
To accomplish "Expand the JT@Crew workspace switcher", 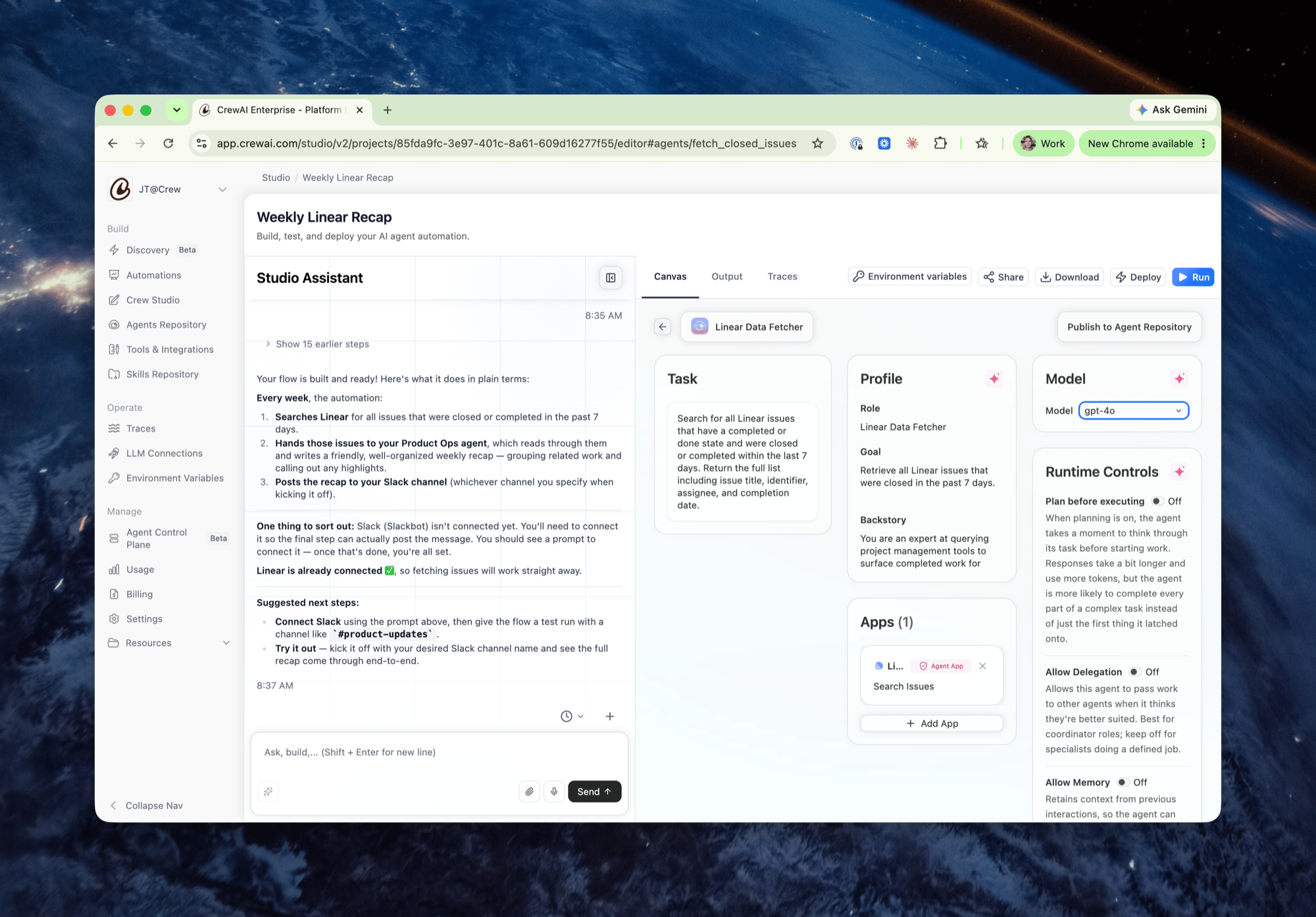I will tap(222, 189).
